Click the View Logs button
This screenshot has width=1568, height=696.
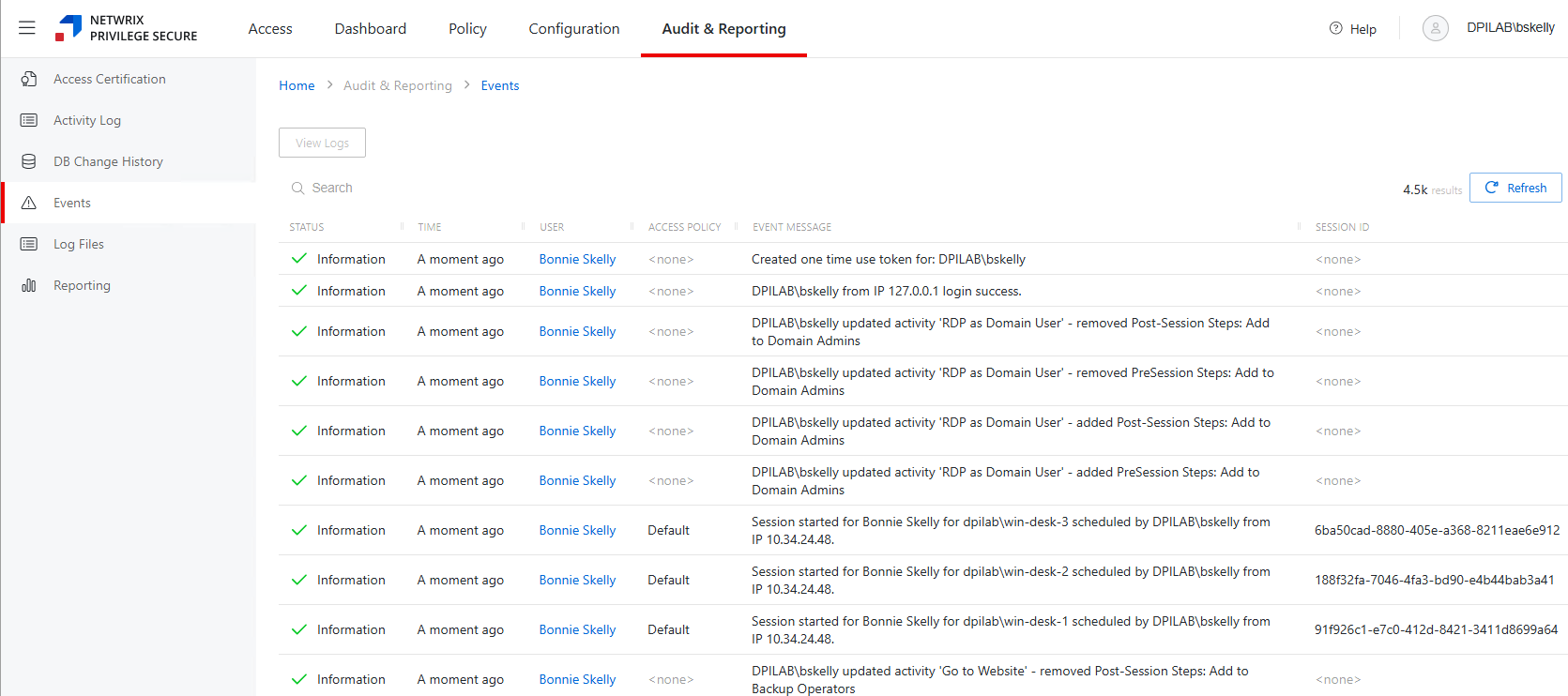coord(322,143)
